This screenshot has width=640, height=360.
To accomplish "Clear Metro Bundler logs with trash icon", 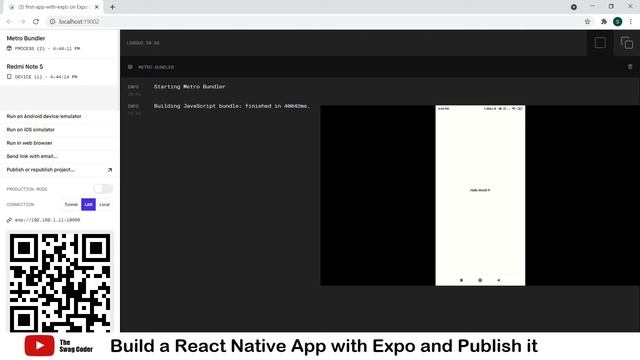I will 630,67.
